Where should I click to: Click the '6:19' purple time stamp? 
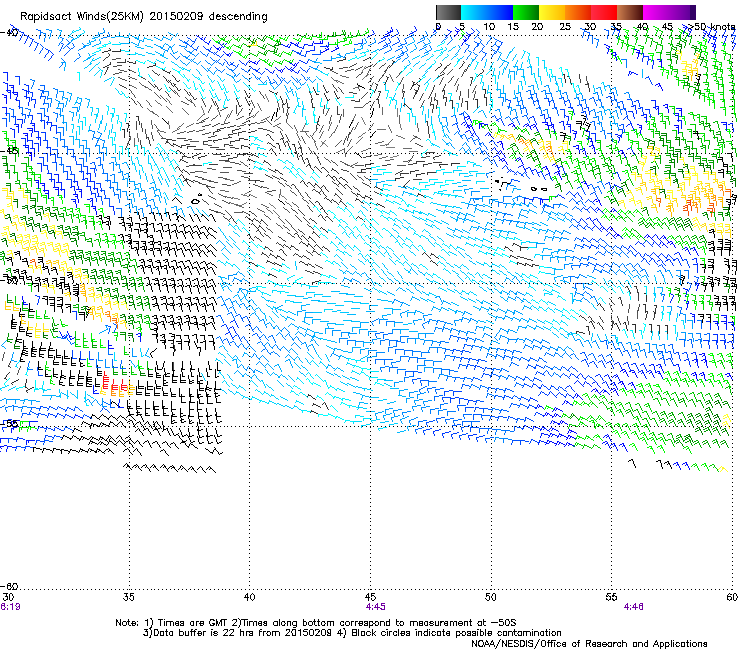click(x=10, y=607)
